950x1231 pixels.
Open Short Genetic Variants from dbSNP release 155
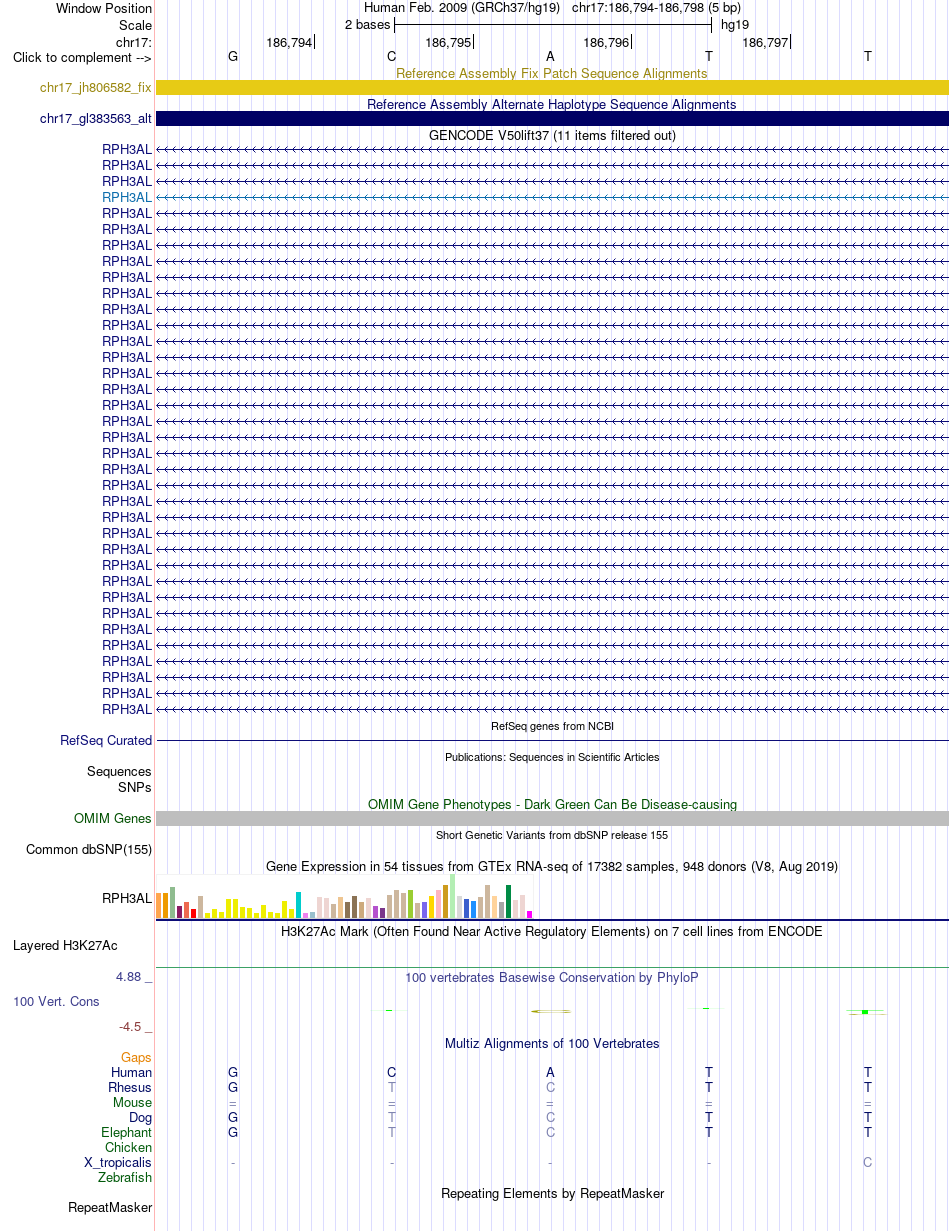click(552, 835)
